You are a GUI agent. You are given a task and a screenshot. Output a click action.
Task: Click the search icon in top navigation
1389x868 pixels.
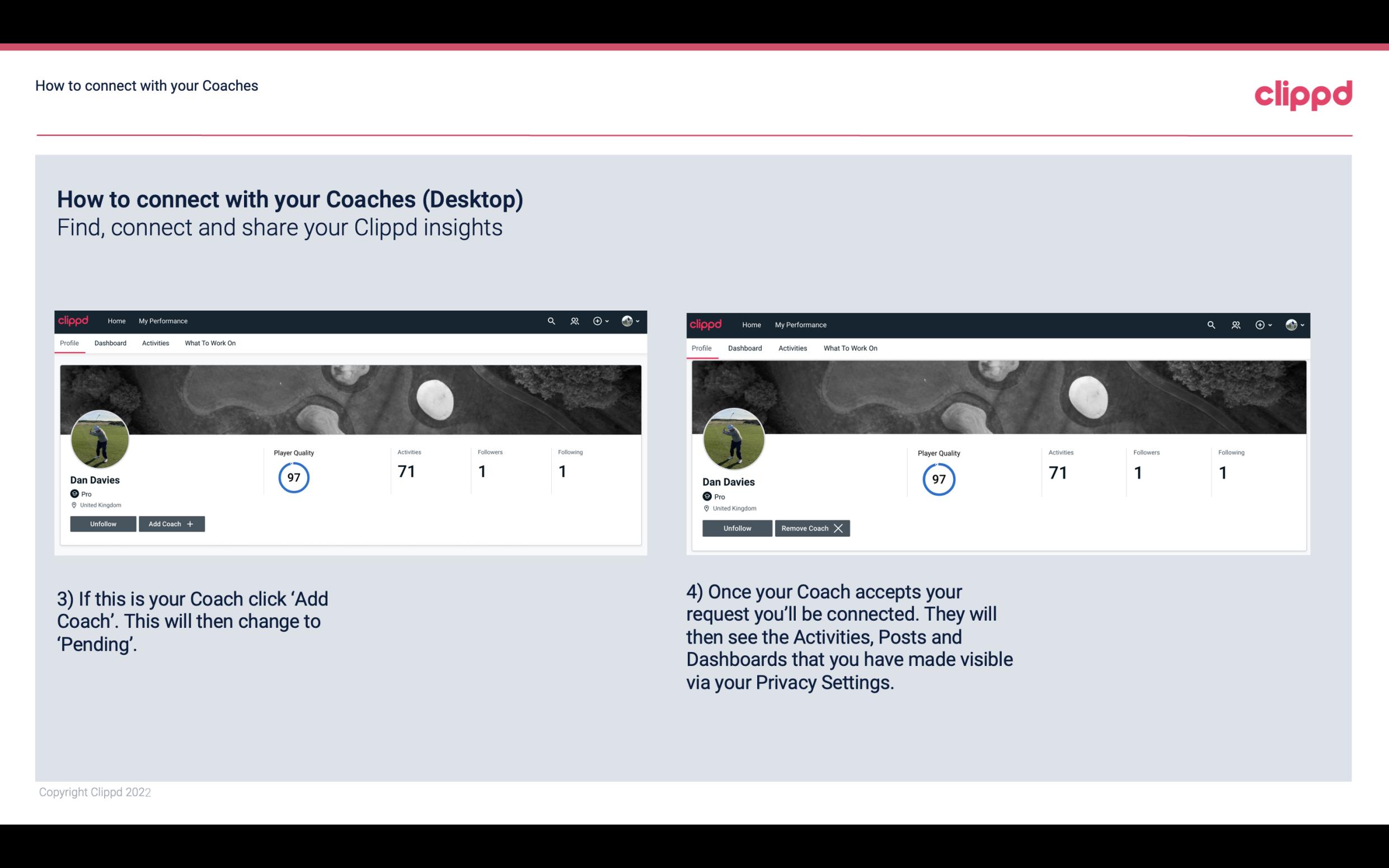[x=551, y=321]
